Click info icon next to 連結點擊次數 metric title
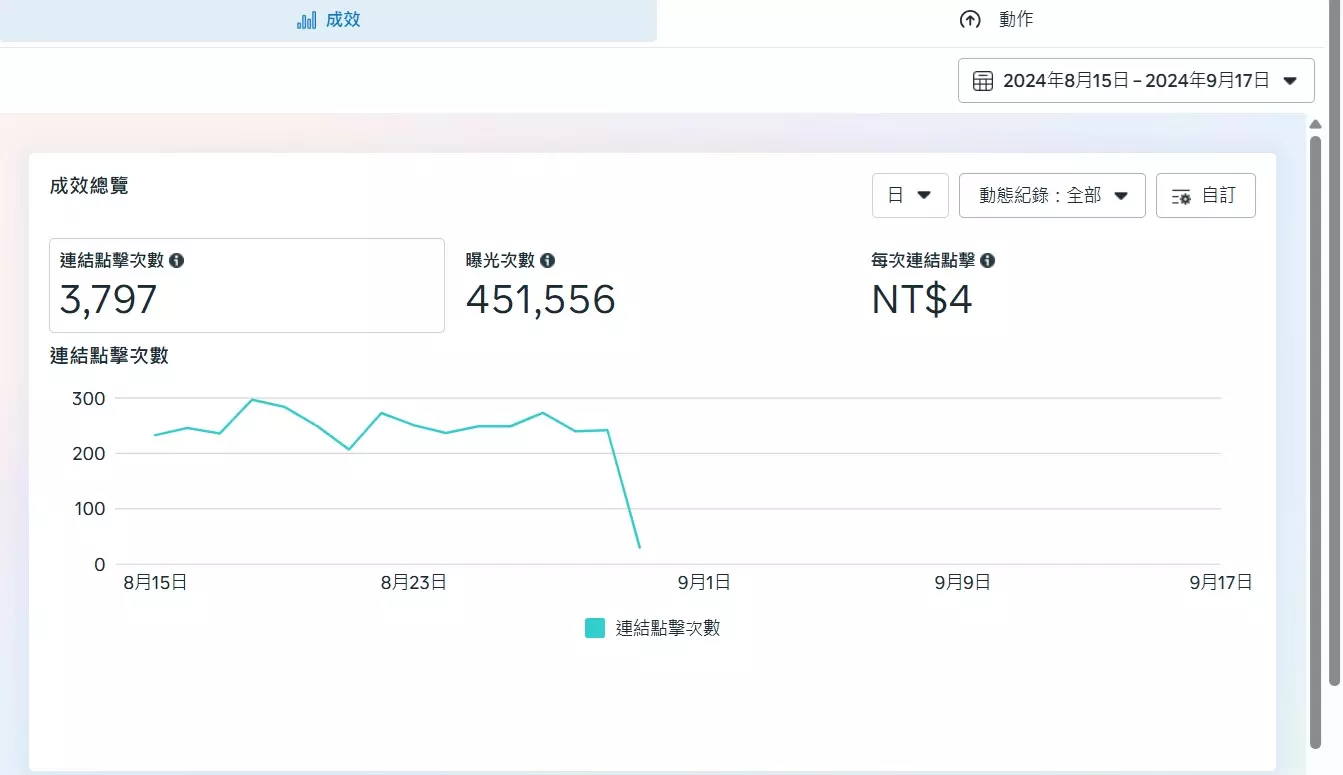Screen dimensions: 1343x775 point(177,260)
